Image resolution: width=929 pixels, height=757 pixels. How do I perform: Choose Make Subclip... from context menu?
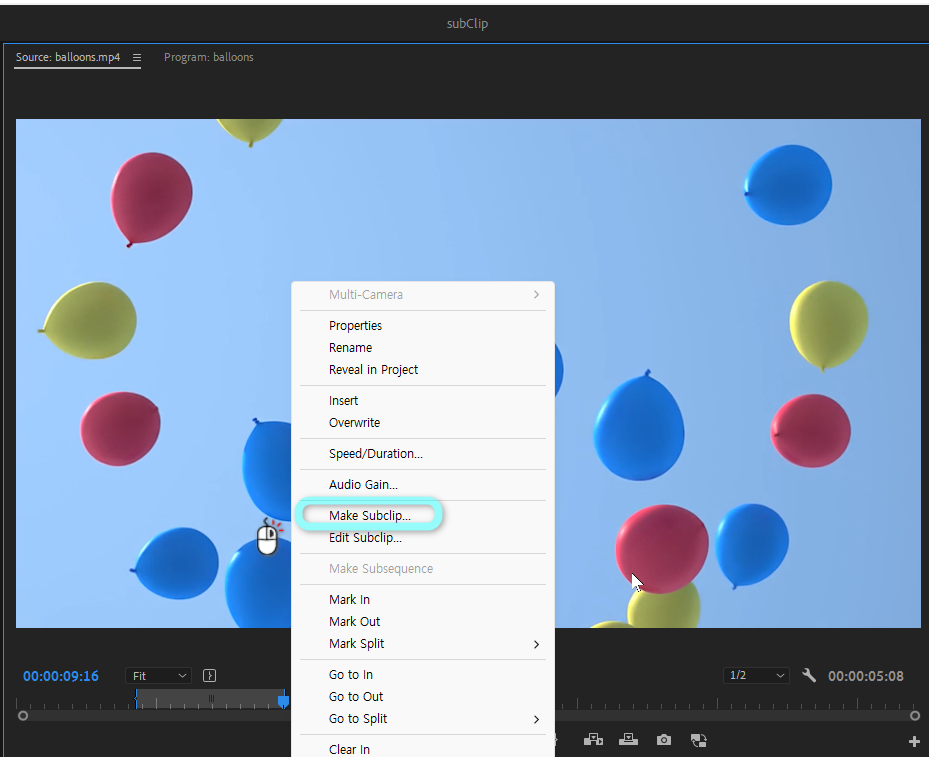[370, 516]
